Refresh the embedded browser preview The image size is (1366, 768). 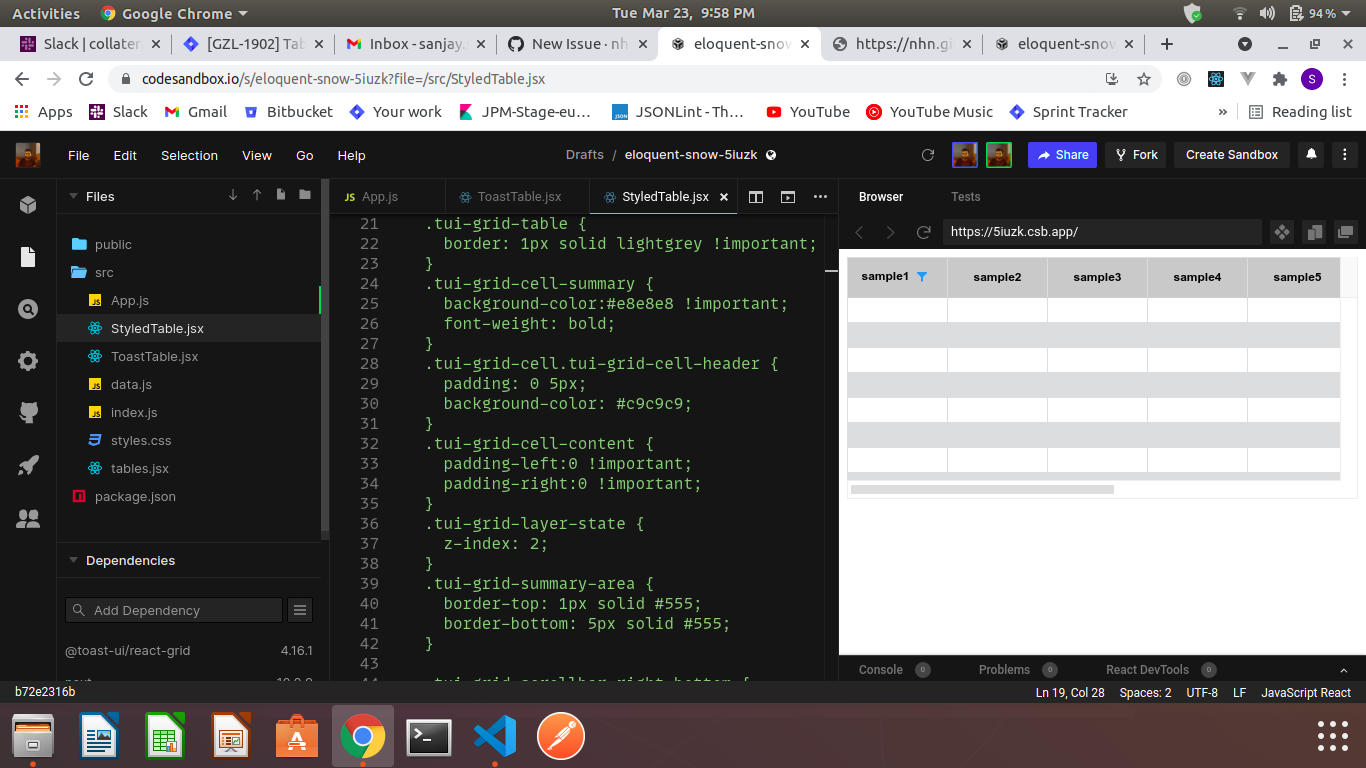pyautogui.click(x=923, y=232)
